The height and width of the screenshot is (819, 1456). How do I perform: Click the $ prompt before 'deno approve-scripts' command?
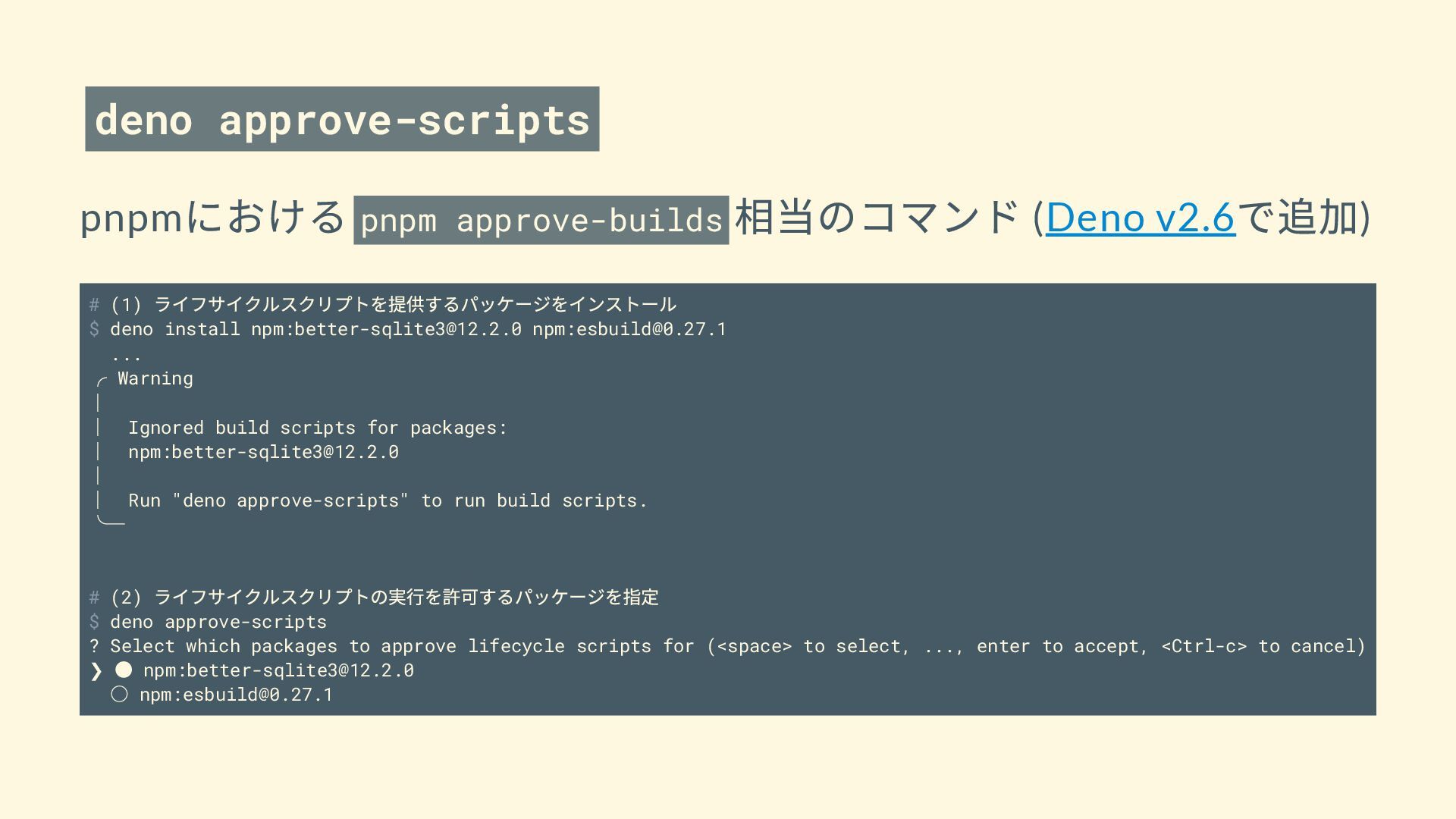point(94,622)
